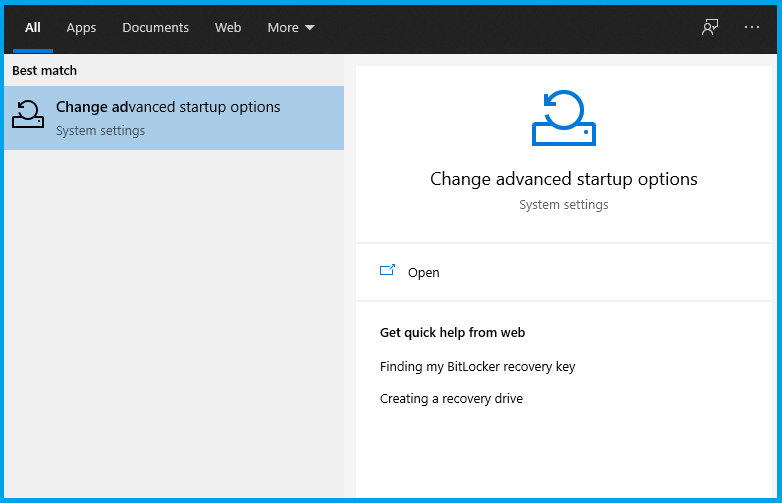782x503 pixels.
Task: Open the three-dot options menu
Action: click(x=752, y=28)
